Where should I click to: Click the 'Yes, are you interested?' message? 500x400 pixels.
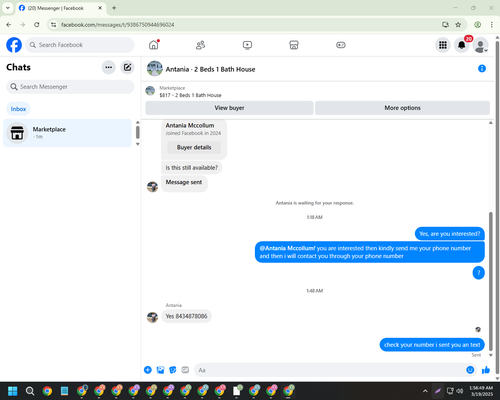tap(450, 234)
